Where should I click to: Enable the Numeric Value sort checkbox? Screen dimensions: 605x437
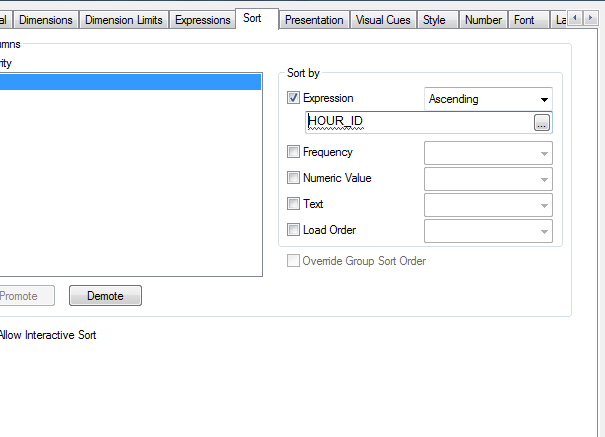click(x=293, y=178)
